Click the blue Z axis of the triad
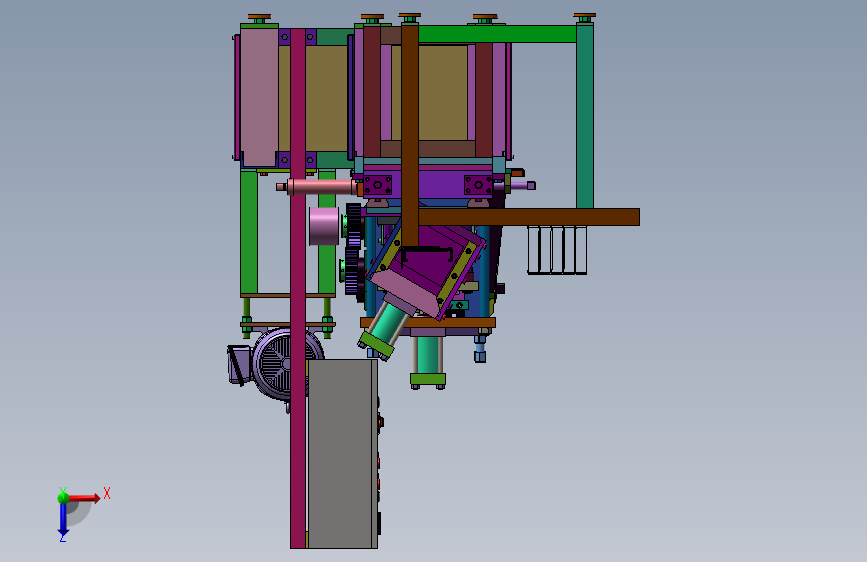The height and width of the screenshot is (562, 867). pyautogui.click(x=63, y=519)
